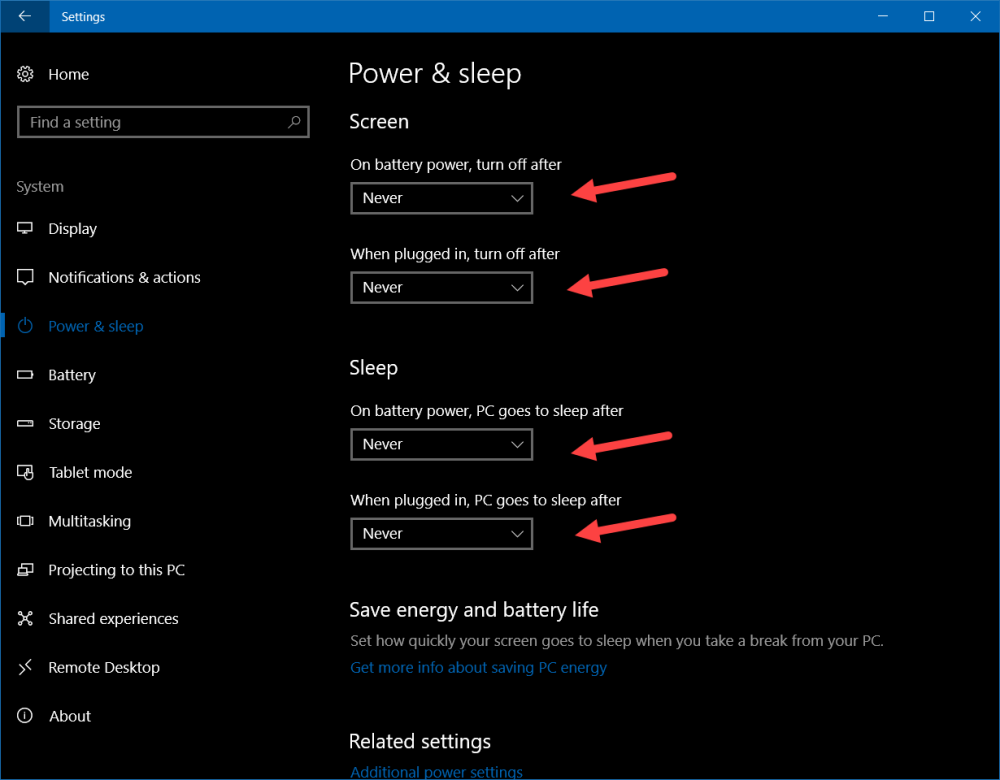Screen dimensions: 1000x780
Task: Open Multitasking settings
Action: pyautogui.click(x=89, y=521)
